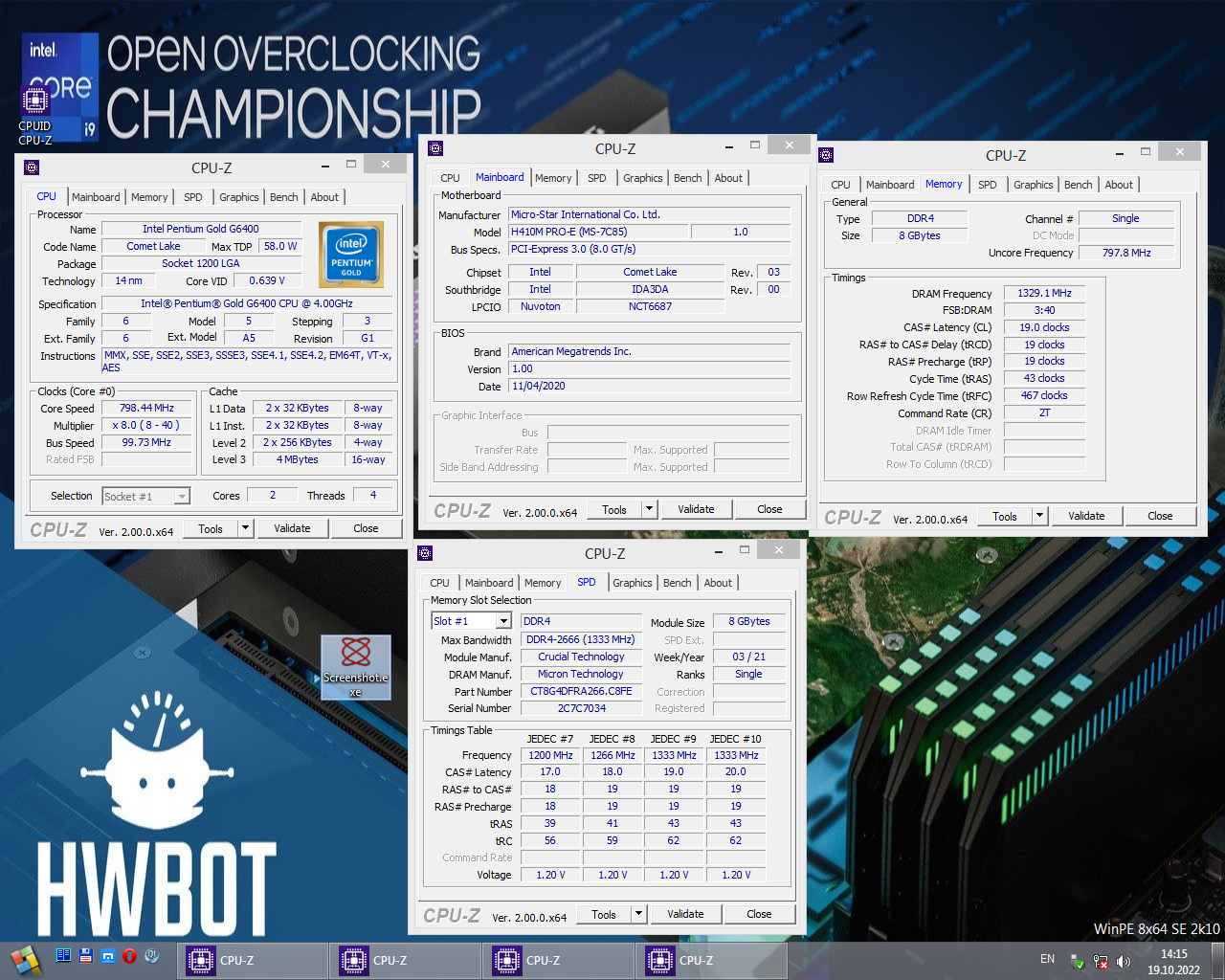Switch to fourth CPU-Z taskbar button
1225x980 pixels.
(711, 960)
